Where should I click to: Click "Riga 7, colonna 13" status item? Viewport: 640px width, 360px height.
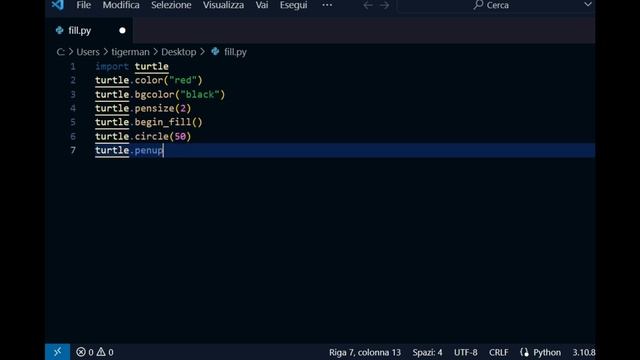pyautogui.click(x=365, y=352)
